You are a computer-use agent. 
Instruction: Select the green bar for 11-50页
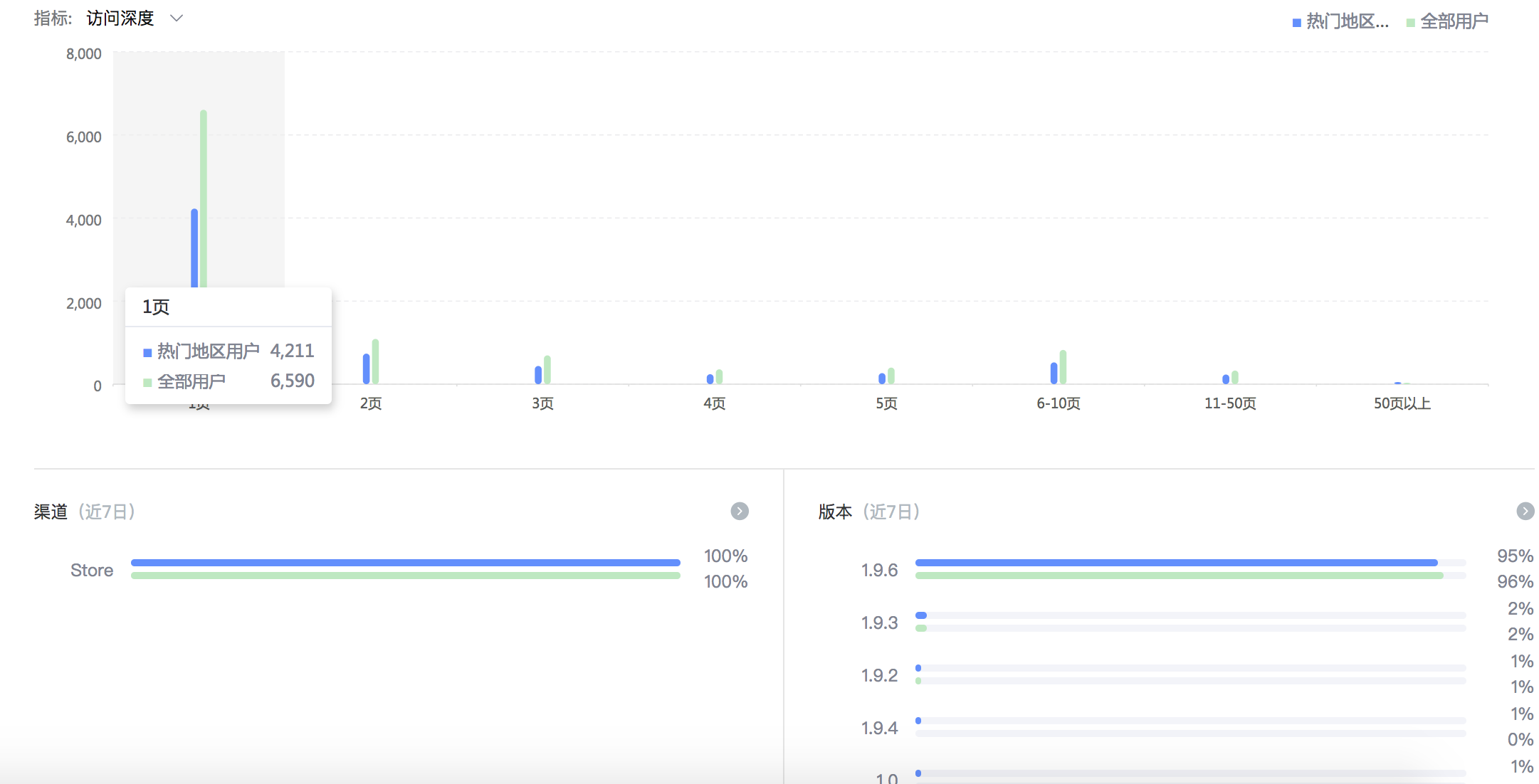[1235, 377]
